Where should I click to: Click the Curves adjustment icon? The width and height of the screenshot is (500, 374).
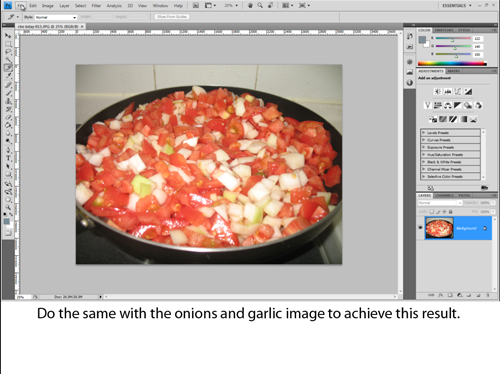[x=458, y=91]
